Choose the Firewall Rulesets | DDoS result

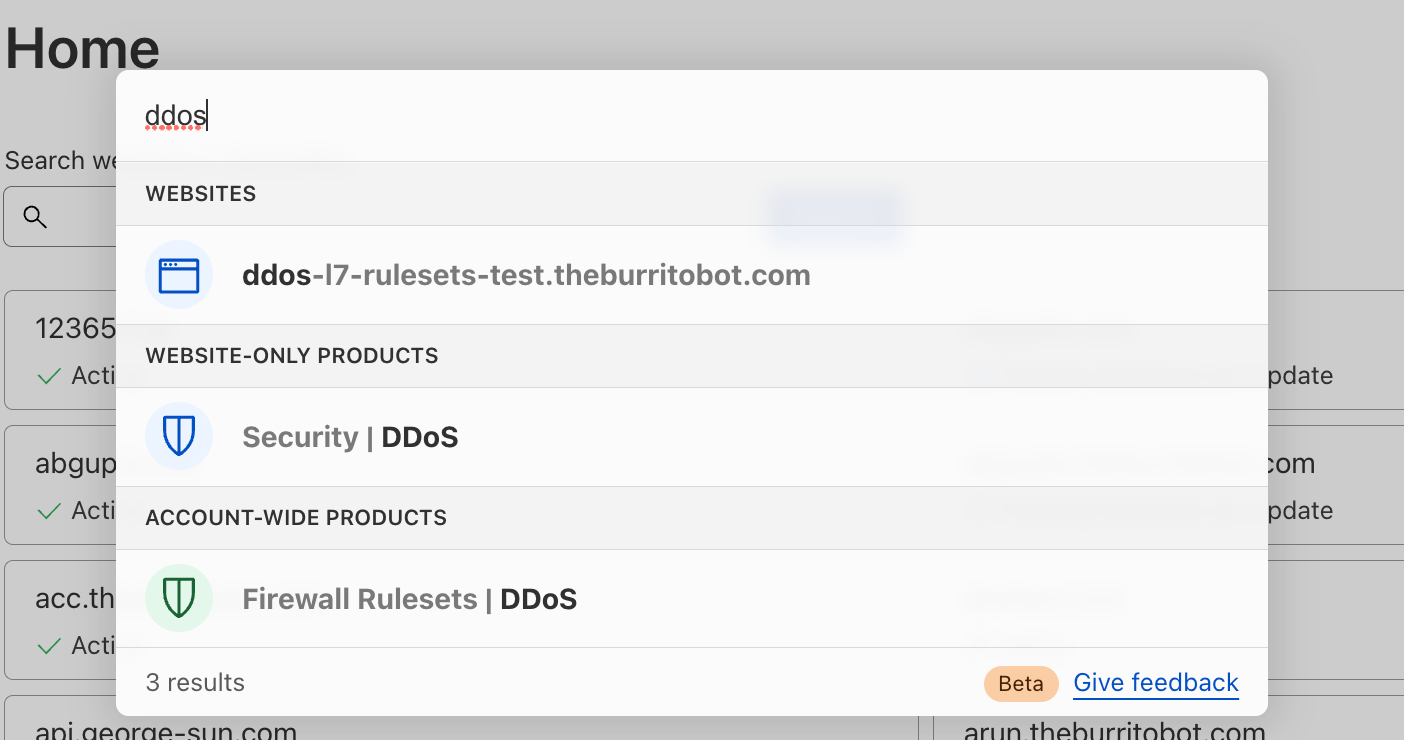tap(692, 599)
